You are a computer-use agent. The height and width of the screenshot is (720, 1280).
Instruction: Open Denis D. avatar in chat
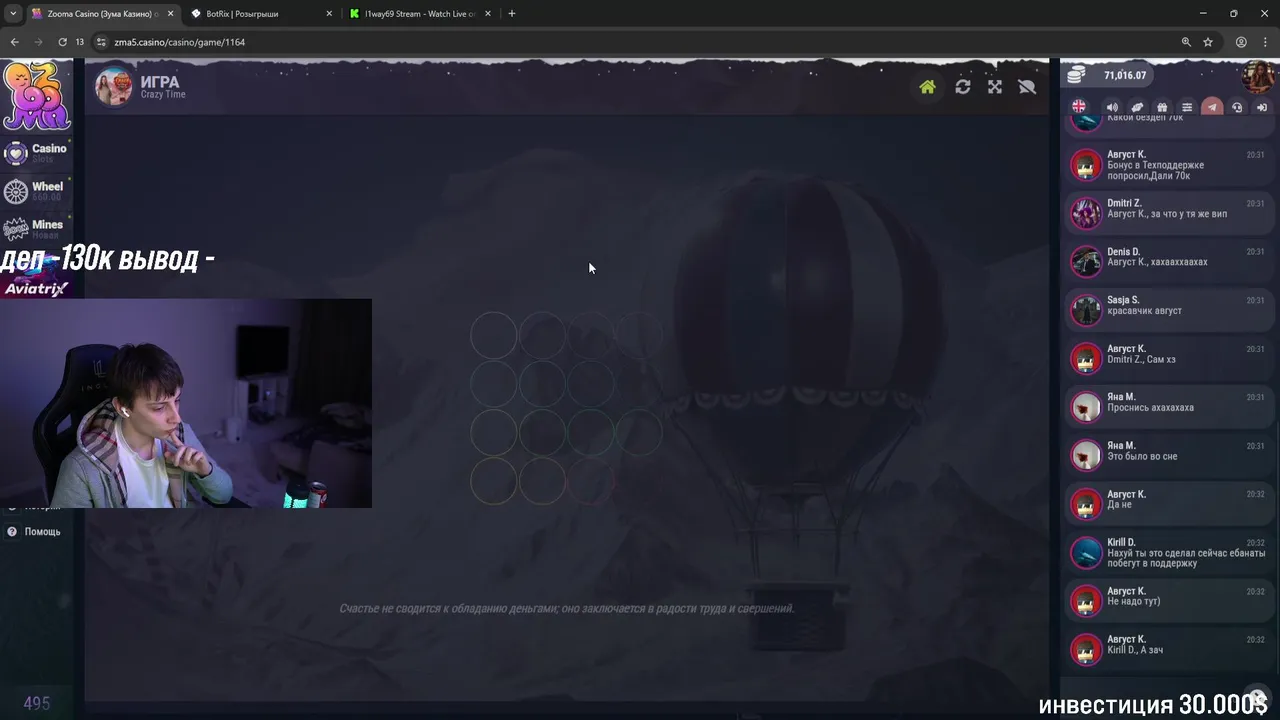1086,261
